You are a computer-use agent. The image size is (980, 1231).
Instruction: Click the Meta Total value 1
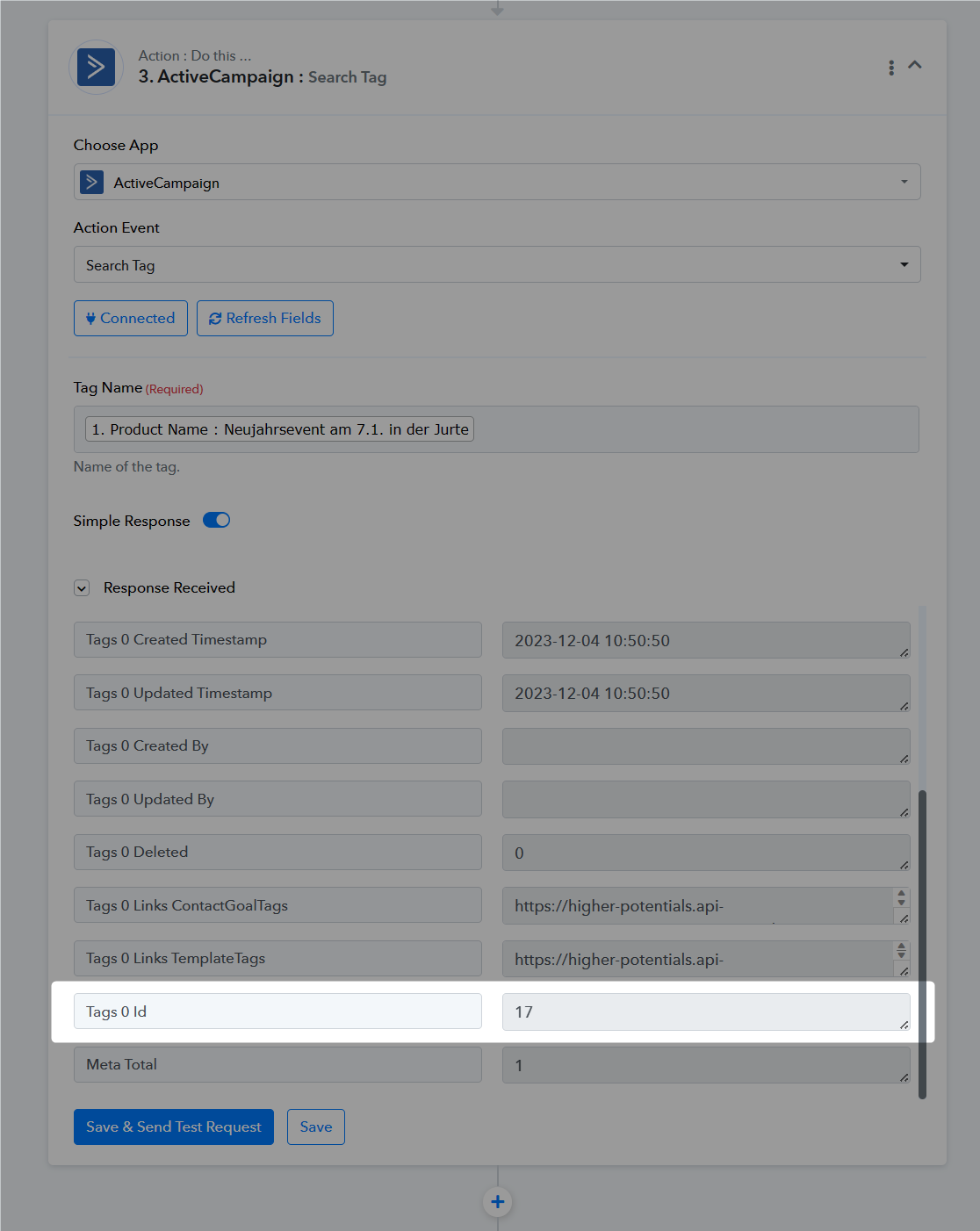(x=706, y=1065)
